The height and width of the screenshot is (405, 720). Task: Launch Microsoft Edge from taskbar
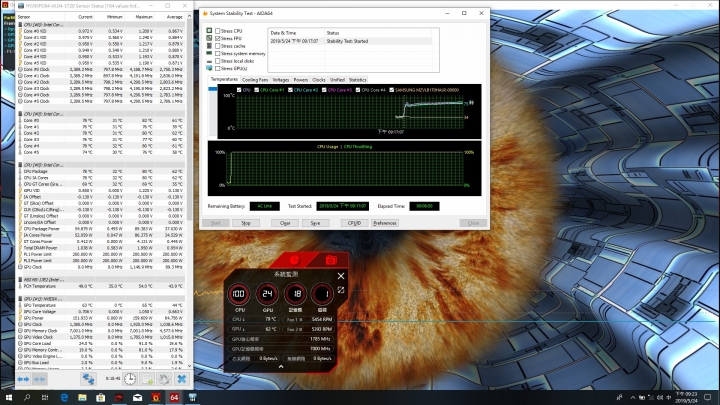point(64,397)
